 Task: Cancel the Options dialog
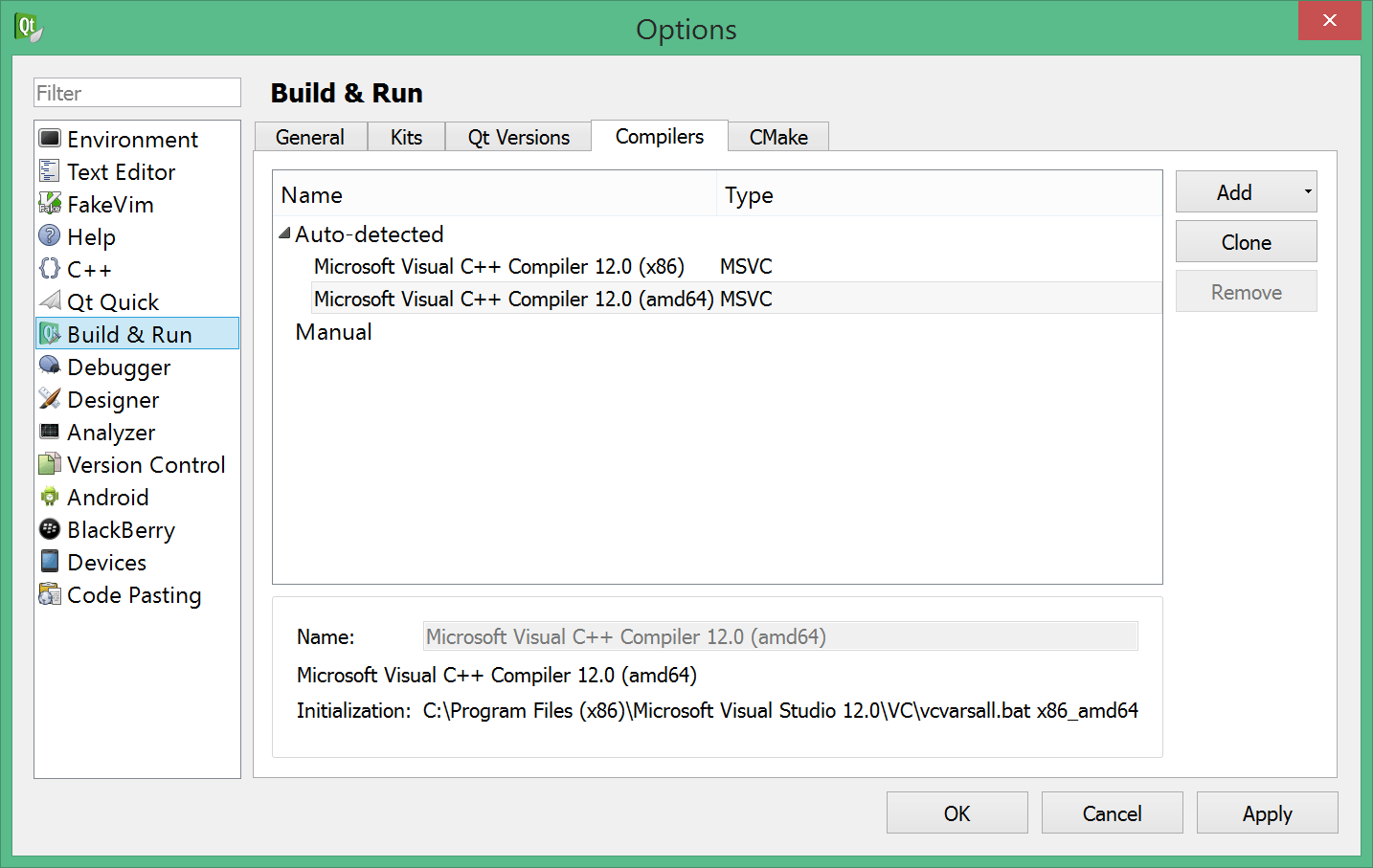click(1112, 813)
